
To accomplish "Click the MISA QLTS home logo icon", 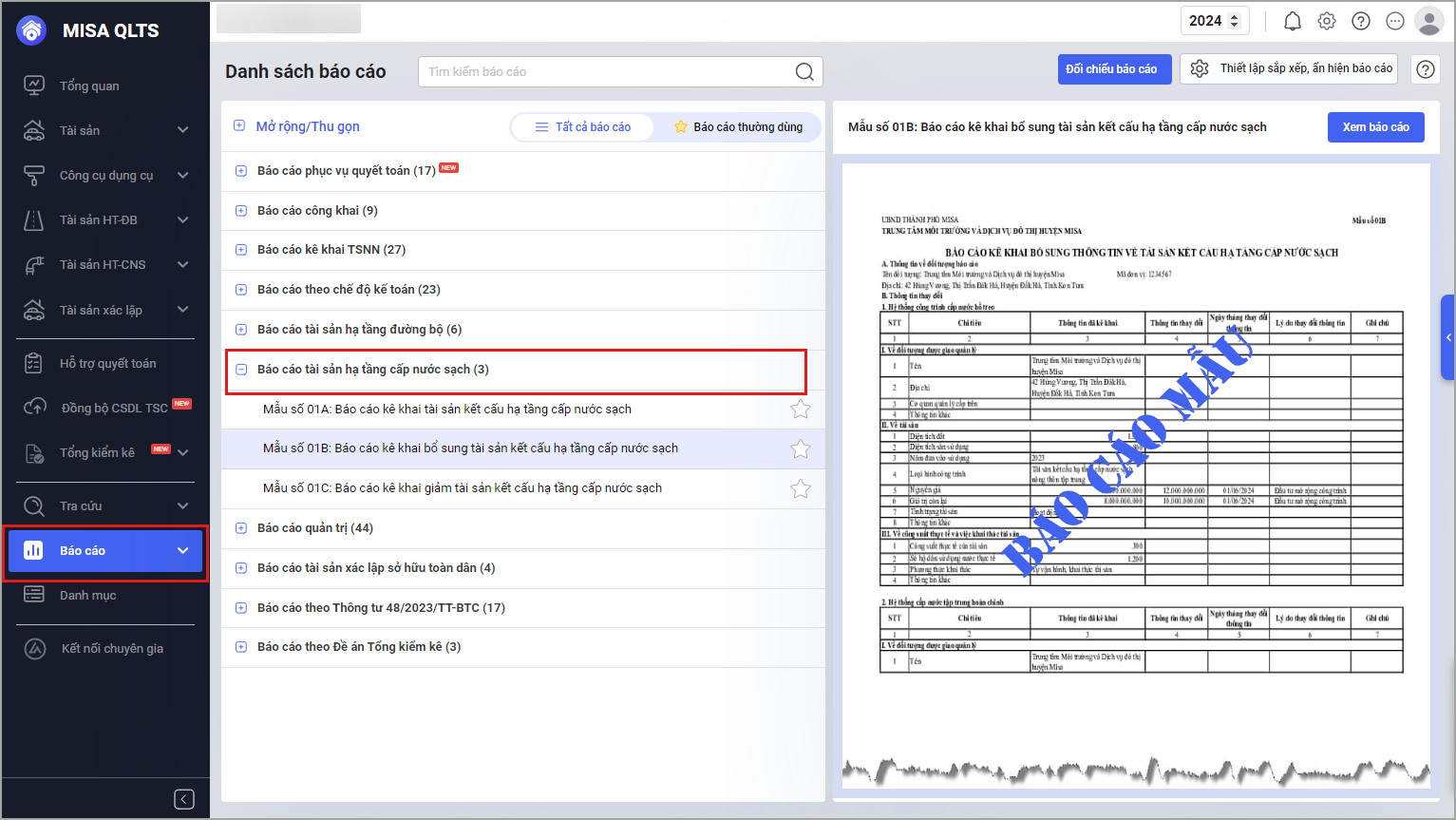I will (x=31, y=30).
